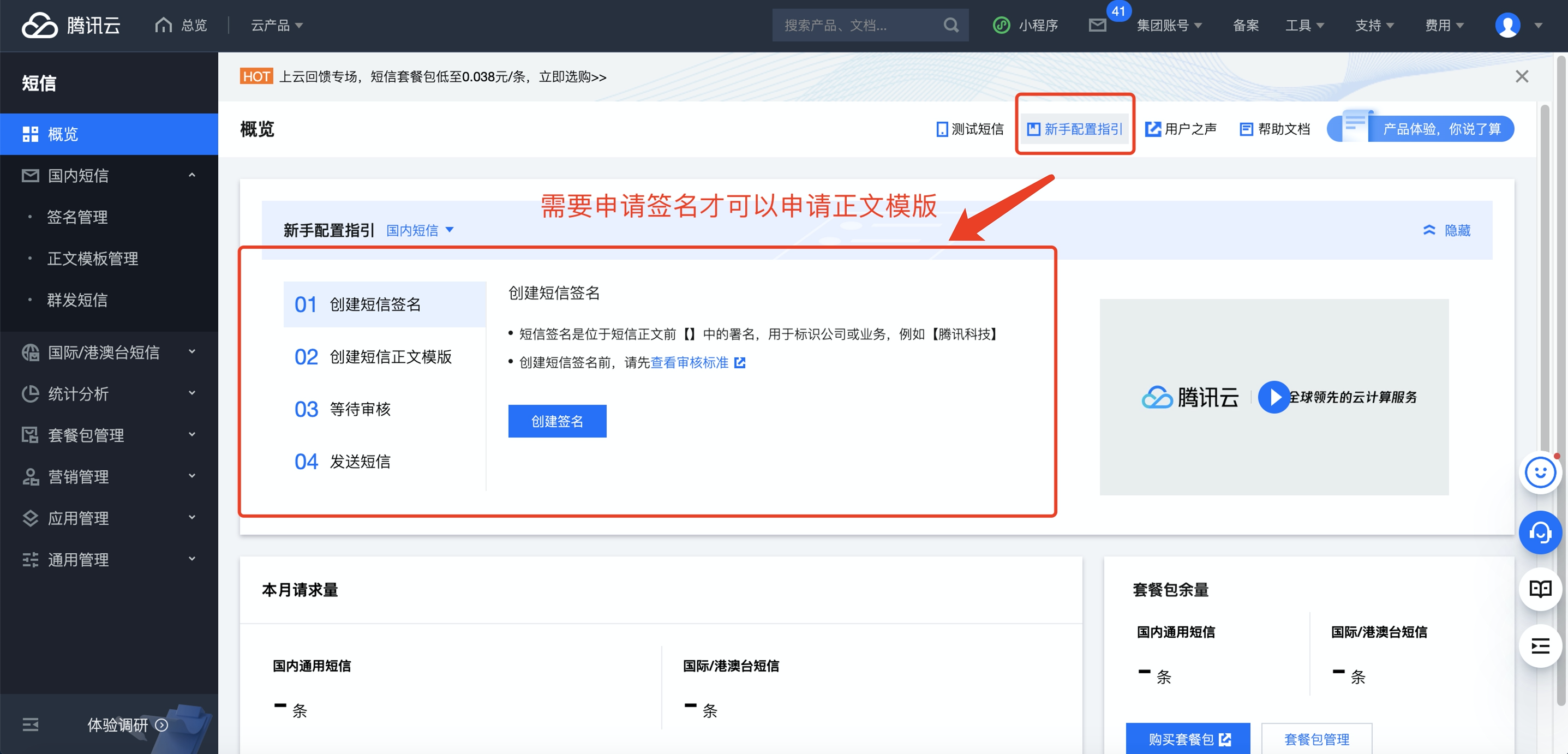The image size is (1568, 754).
Task: Select step 03 等待审核
Action: point(385,409)
